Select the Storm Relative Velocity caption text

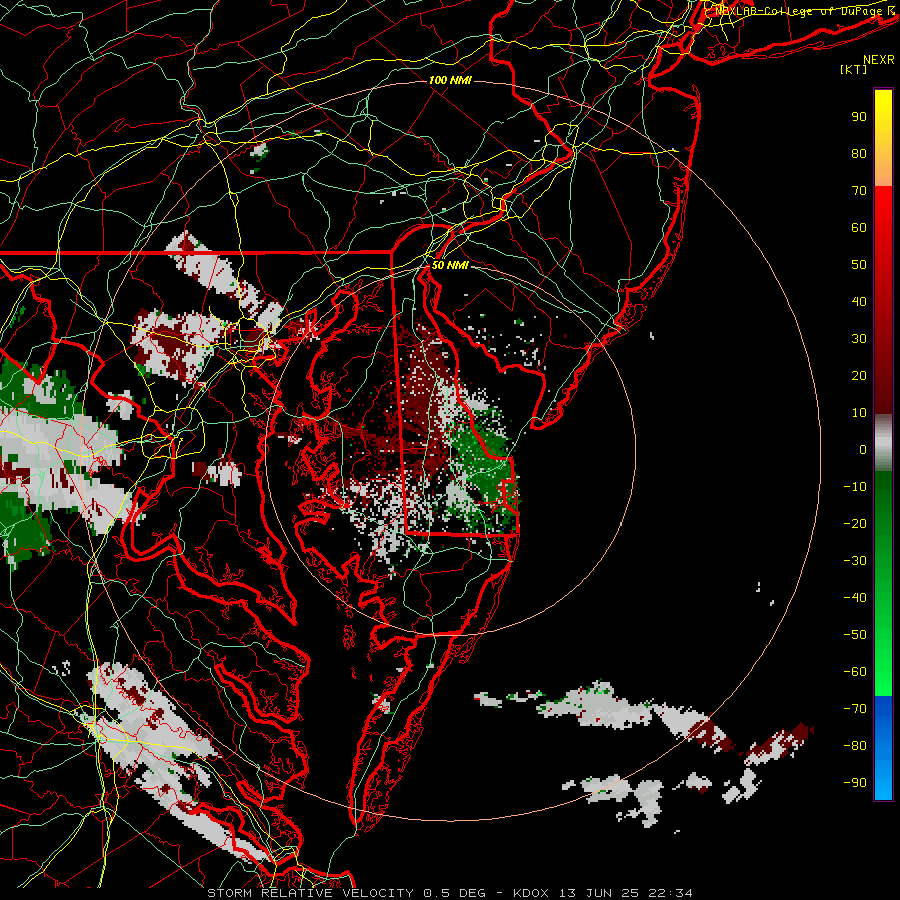click(449, 893)
